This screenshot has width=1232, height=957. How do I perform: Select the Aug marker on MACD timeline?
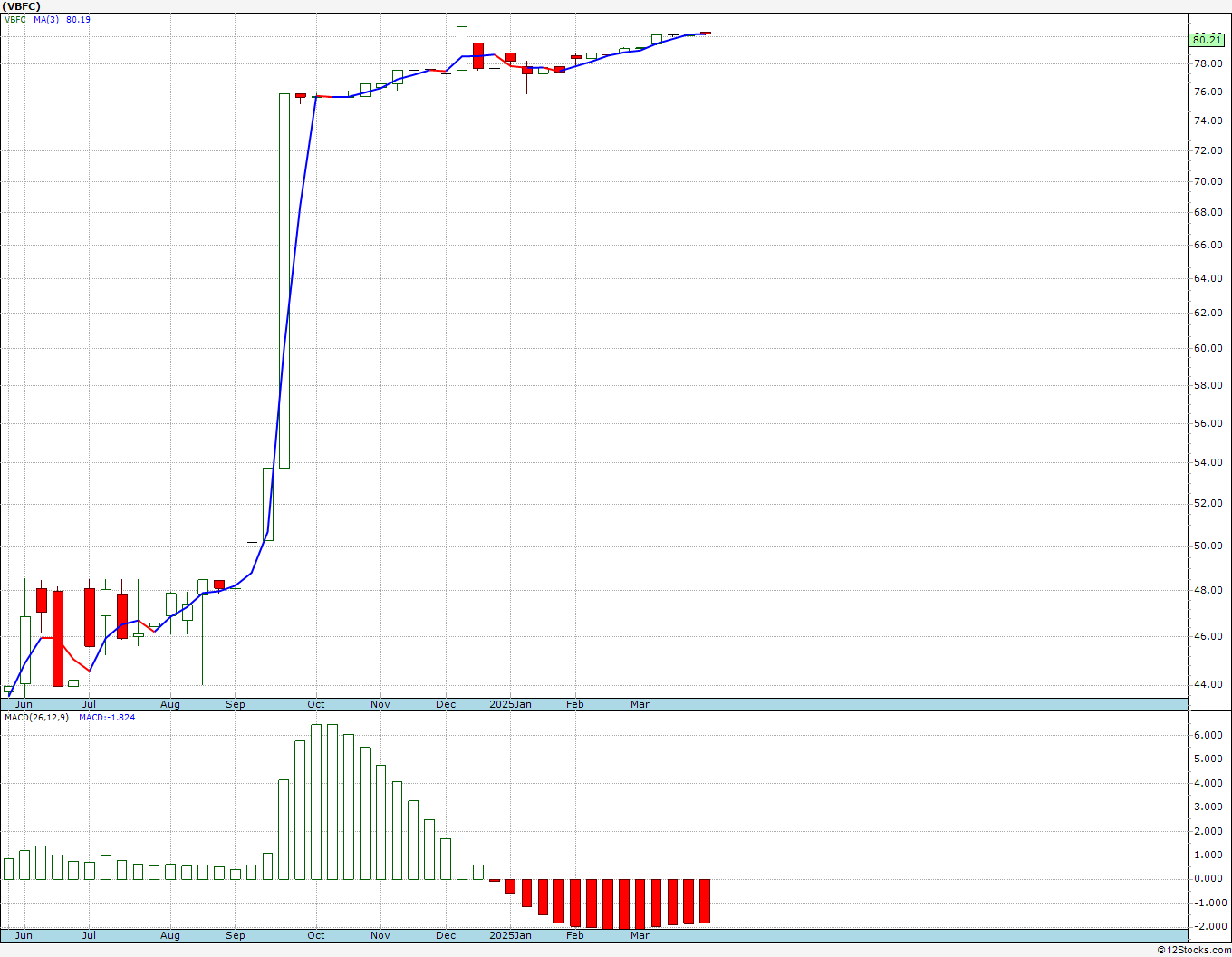coord(170,935)
